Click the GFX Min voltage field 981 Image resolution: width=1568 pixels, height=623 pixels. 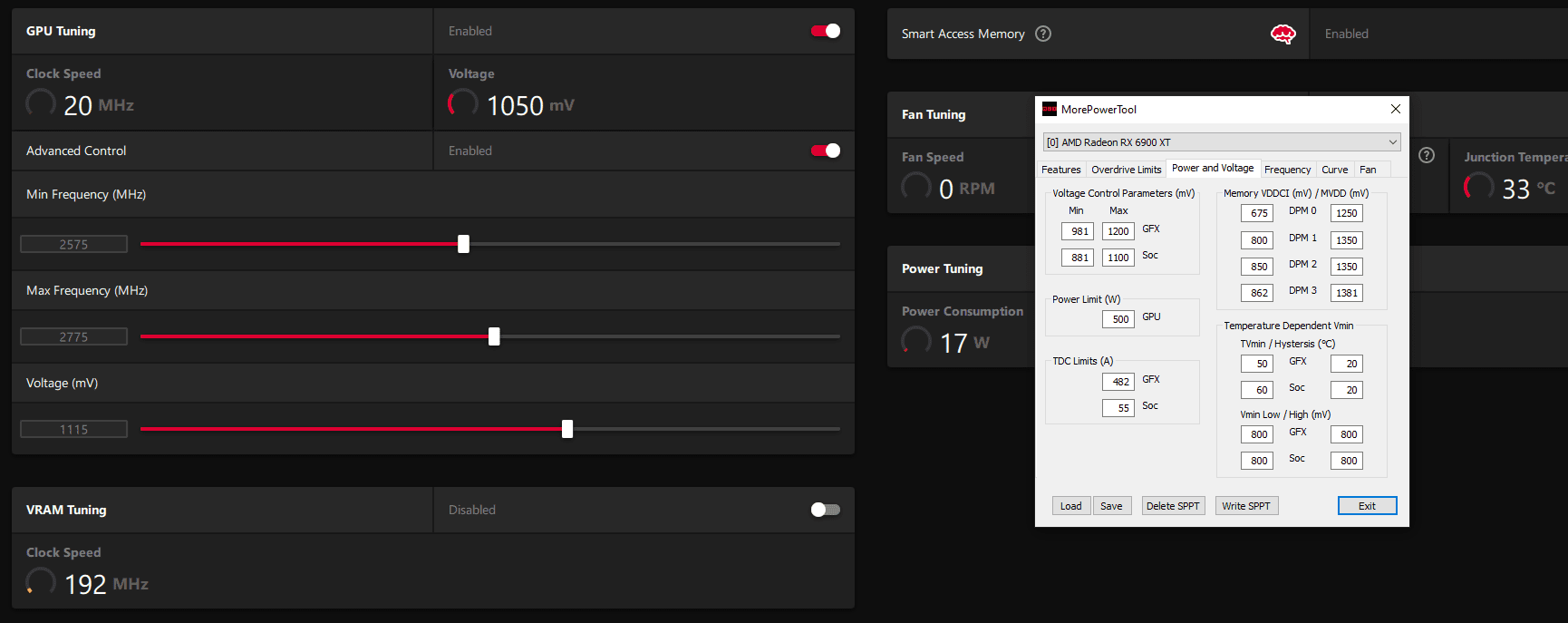pyautogui.click(x=1078, y=231)
